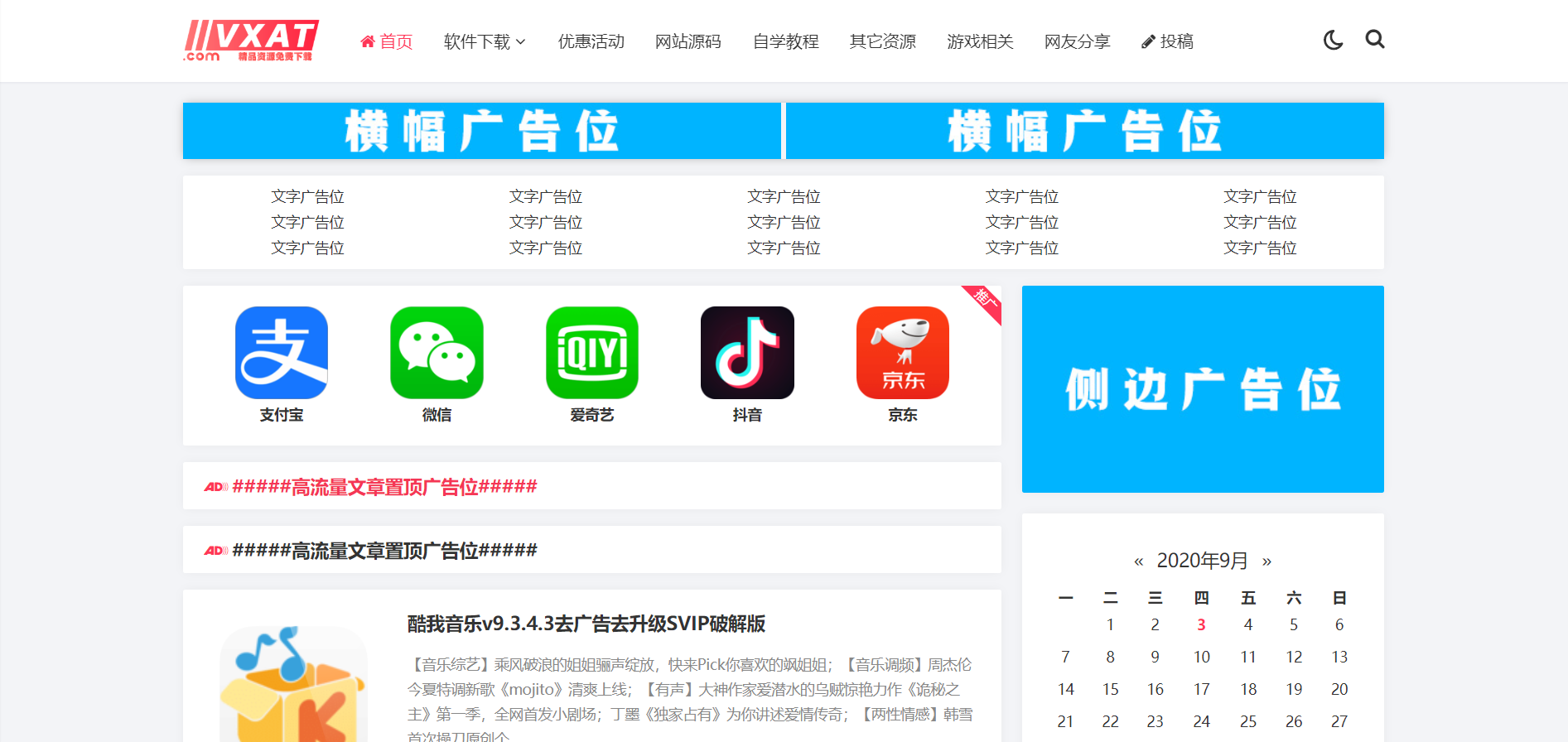The height and width of the screenshot is (742, 1568).
Task: Open the search magnifier icon
Action: (x=1375, y=39)
